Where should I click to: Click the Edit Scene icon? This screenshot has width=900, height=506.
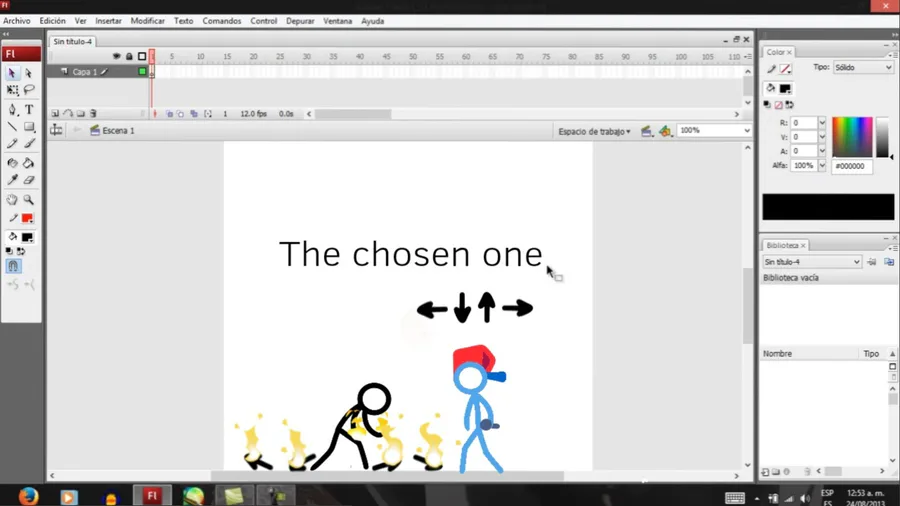(x=646, y=131)
